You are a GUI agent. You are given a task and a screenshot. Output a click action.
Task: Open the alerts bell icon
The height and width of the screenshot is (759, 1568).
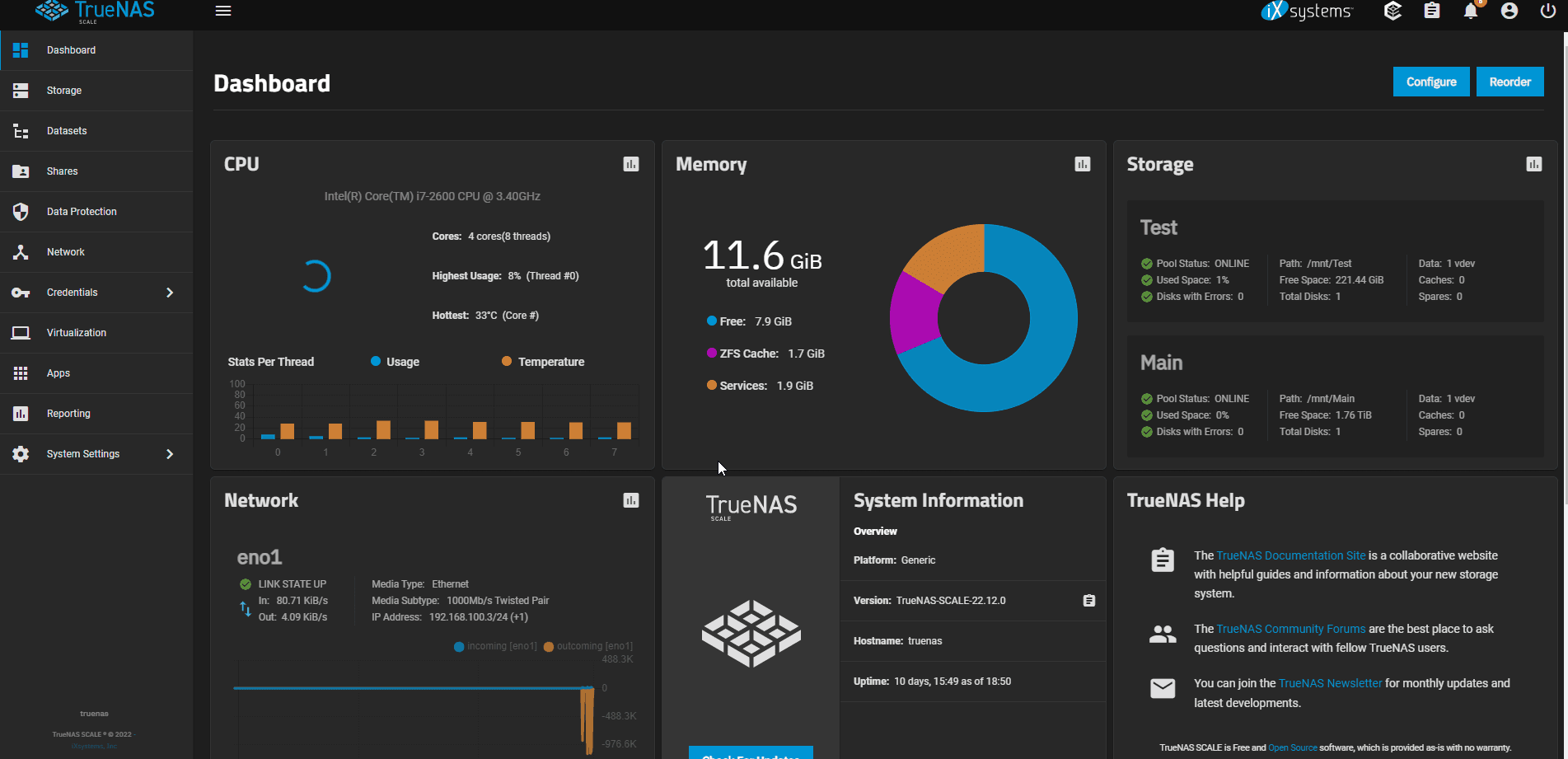click(x=1471, y=11)
